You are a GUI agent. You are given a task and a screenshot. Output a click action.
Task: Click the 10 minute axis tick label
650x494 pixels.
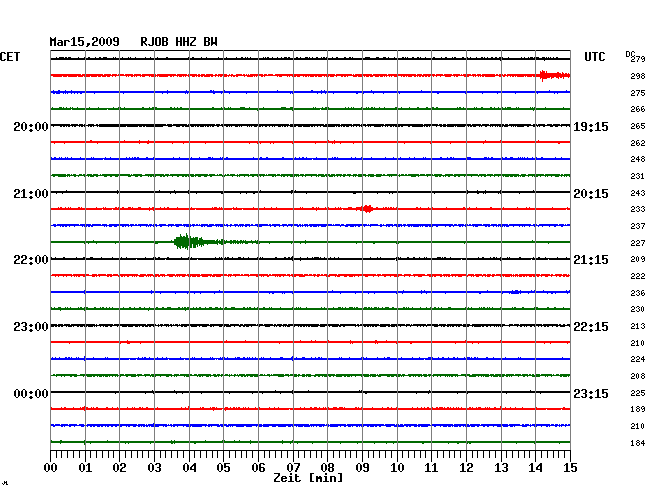click(x=397, y=468)
